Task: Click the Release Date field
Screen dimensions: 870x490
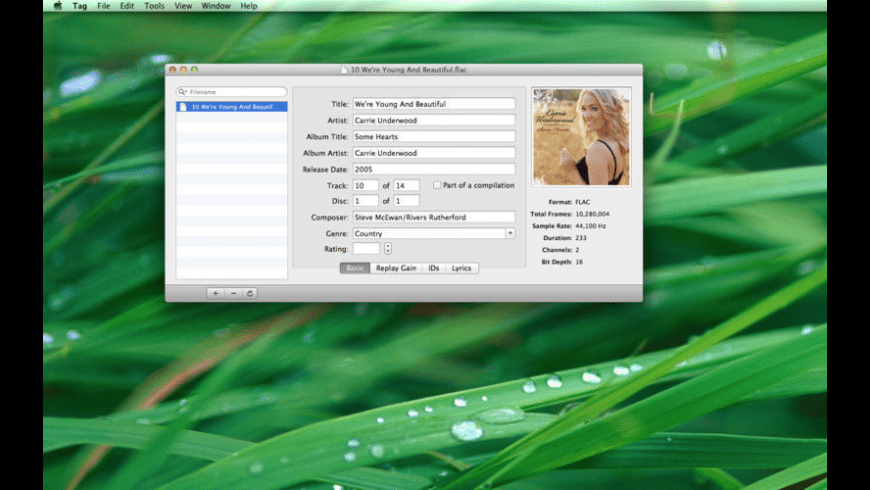Action: tap(434, 169)
